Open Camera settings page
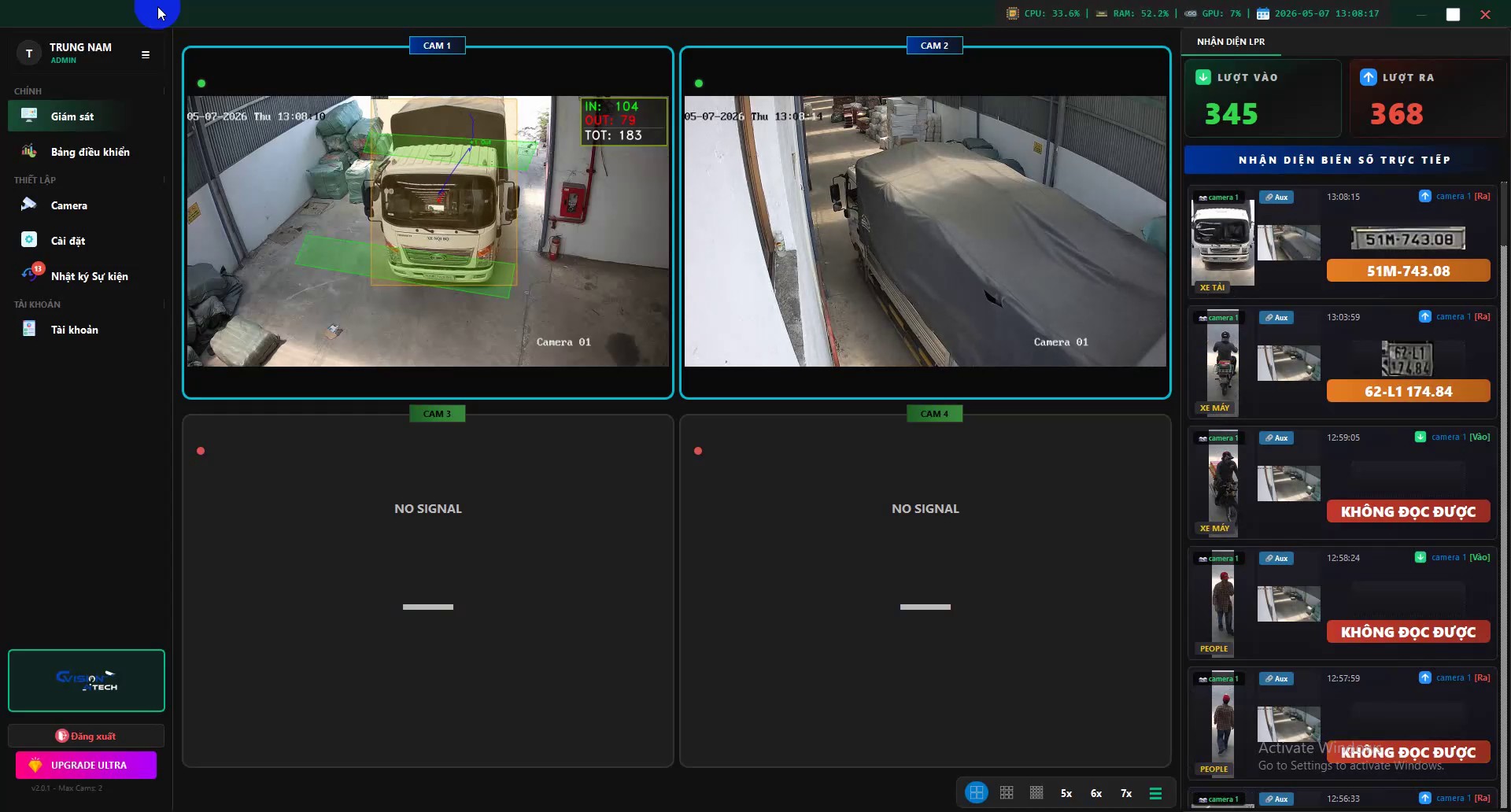1511x812 pixels. point(86,205)
